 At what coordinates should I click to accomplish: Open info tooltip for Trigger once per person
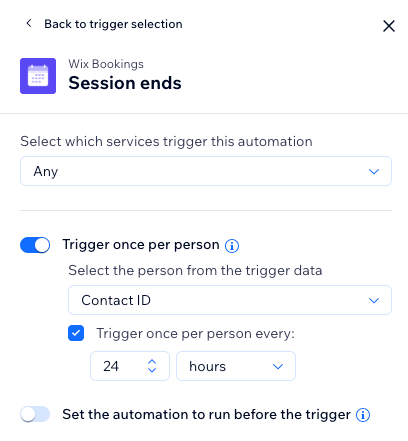[232, 246]
